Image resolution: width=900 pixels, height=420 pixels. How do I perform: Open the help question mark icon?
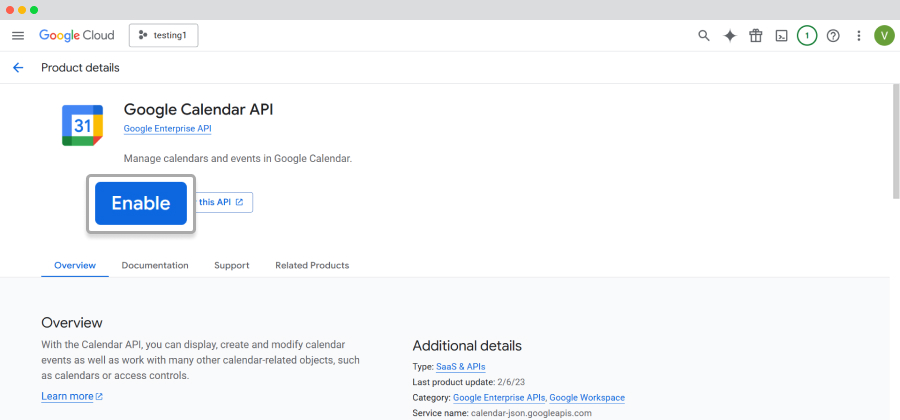(x=833, y=36)
